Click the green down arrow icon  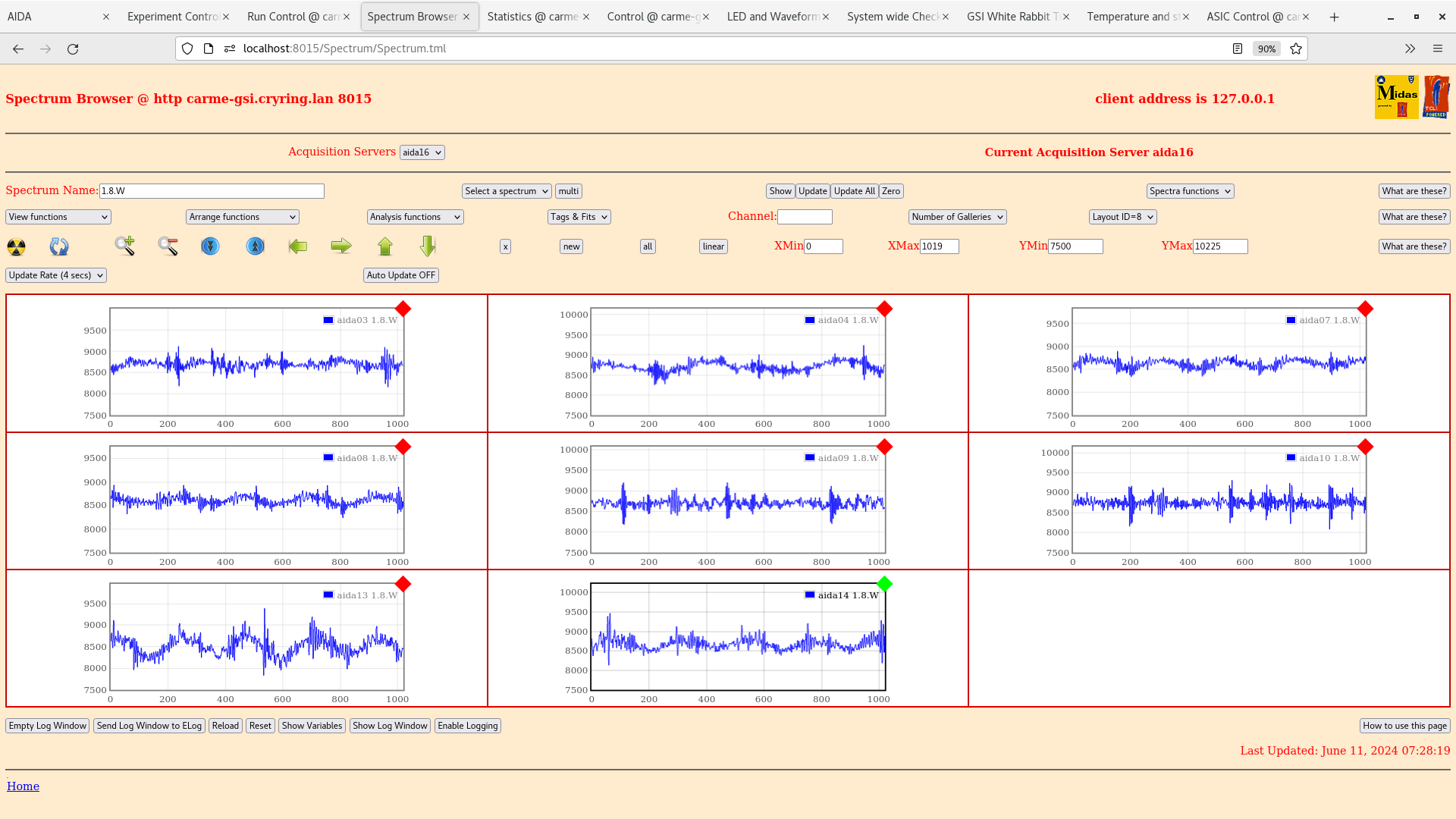tap(428, 246)
